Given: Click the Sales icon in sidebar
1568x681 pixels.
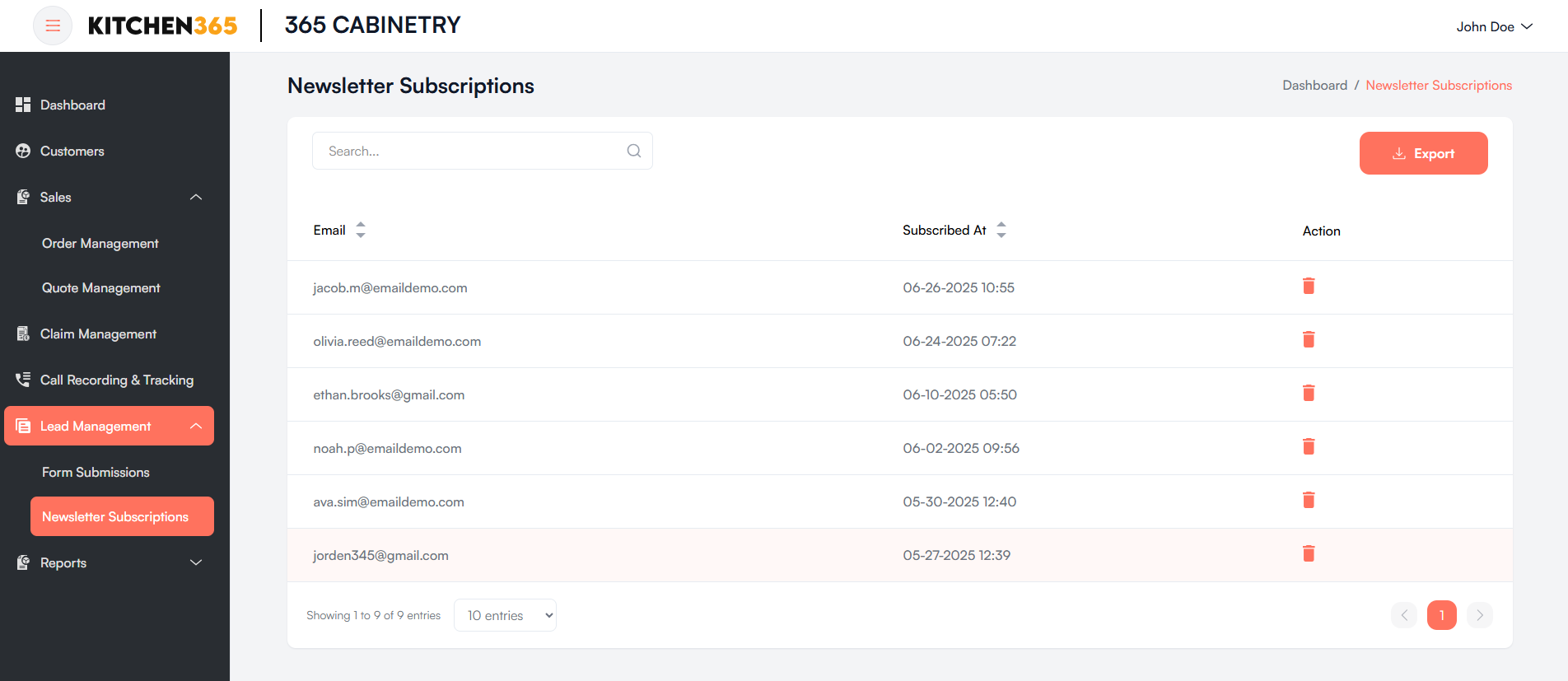Looking at the screenshot, I should (x=23, y=197).
